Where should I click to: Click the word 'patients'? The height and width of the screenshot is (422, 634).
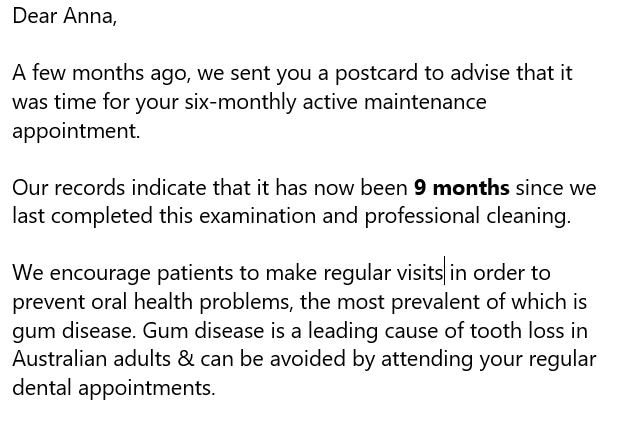194,273
